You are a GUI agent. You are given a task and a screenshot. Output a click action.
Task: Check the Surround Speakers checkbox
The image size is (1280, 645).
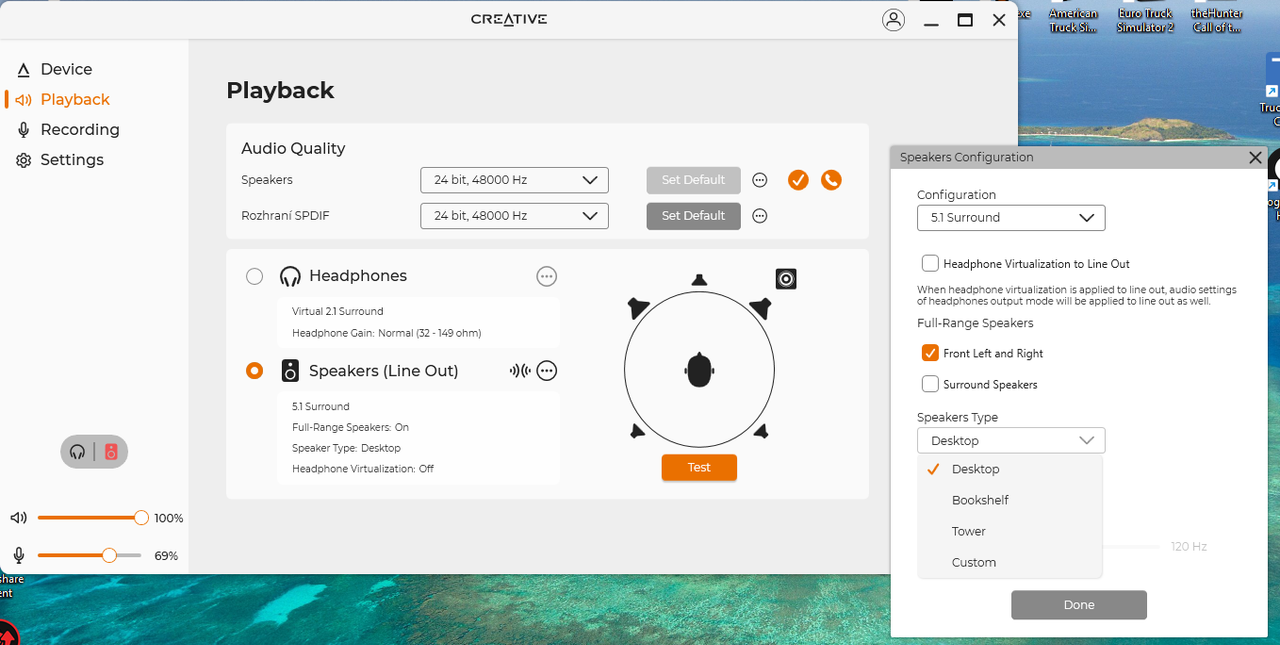930,384
